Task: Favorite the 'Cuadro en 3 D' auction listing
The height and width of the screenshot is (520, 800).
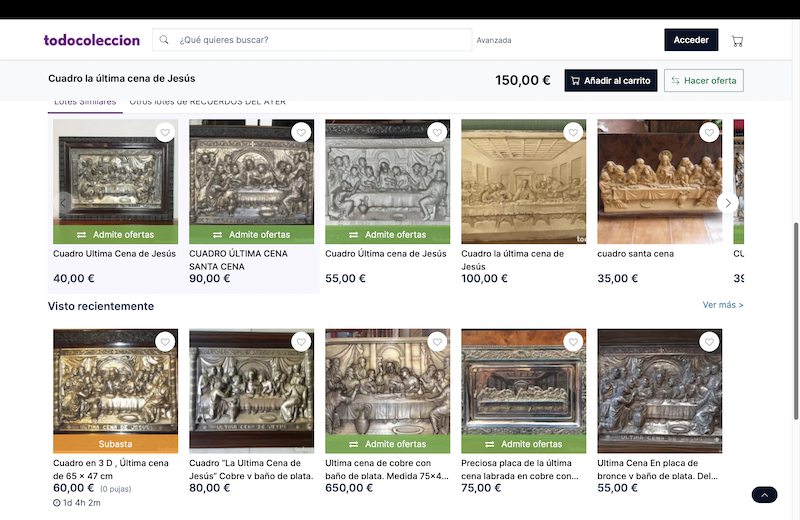Action: click(x=165, y=342)
